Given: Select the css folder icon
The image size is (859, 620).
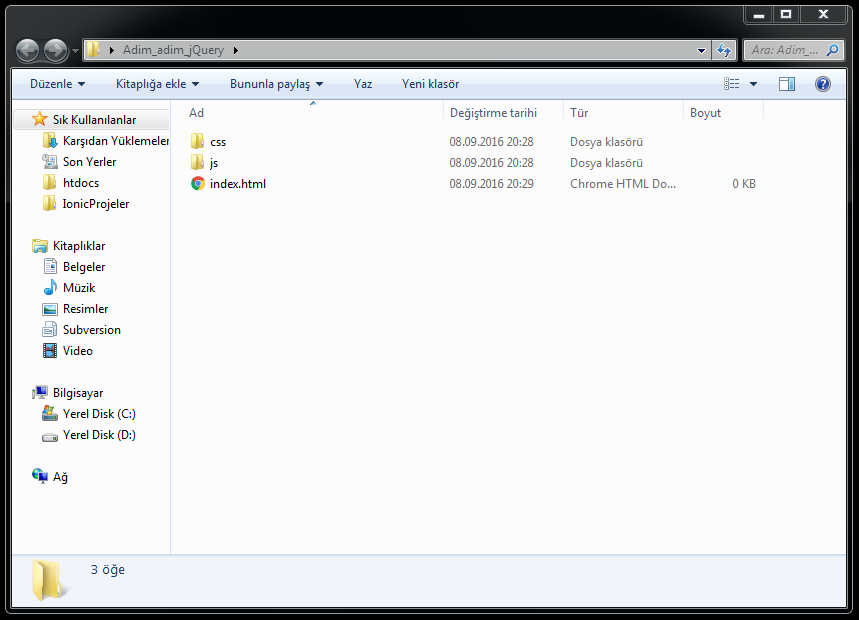Looking at the screenshot, I should [x=197, y=141].
